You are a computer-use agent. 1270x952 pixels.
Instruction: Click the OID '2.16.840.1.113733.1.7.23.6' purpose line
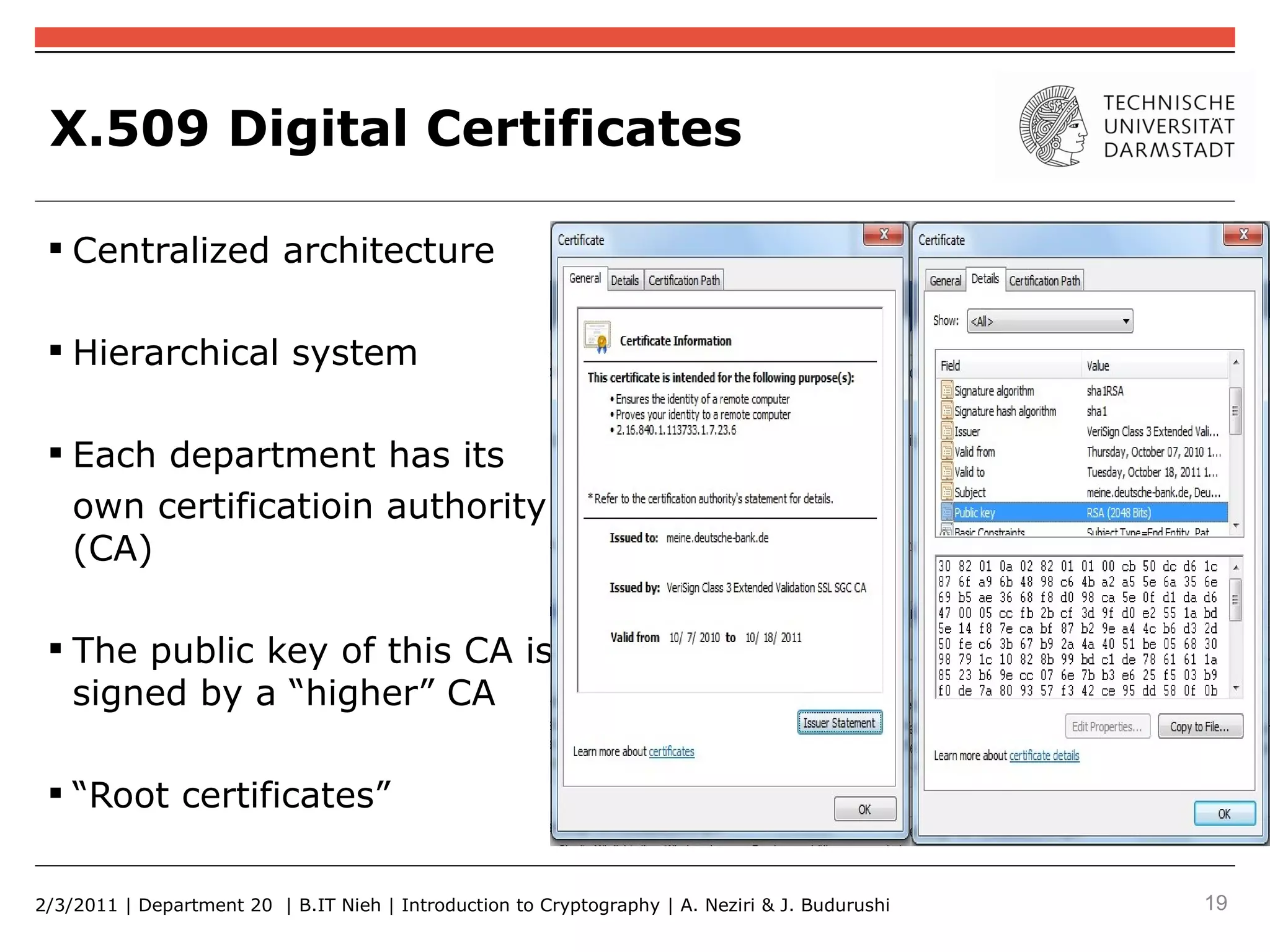pos(676,430)
